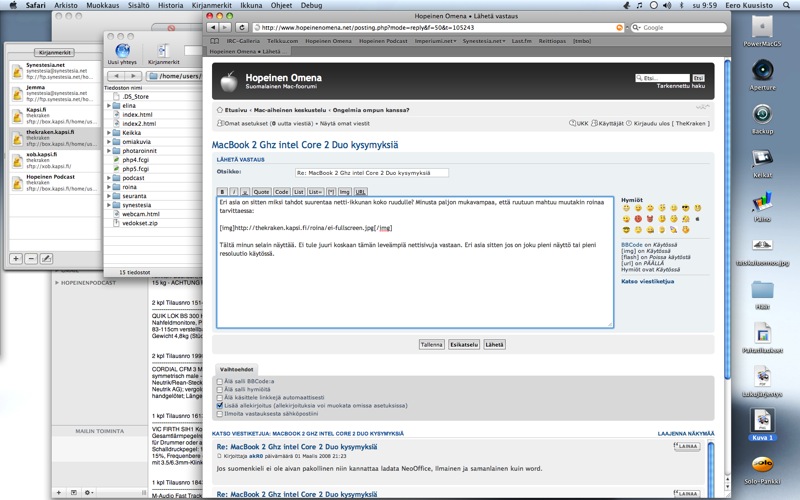Screen dimensions: 800x500
Task: Expand the seuranta folder
Action: [109, 196]
